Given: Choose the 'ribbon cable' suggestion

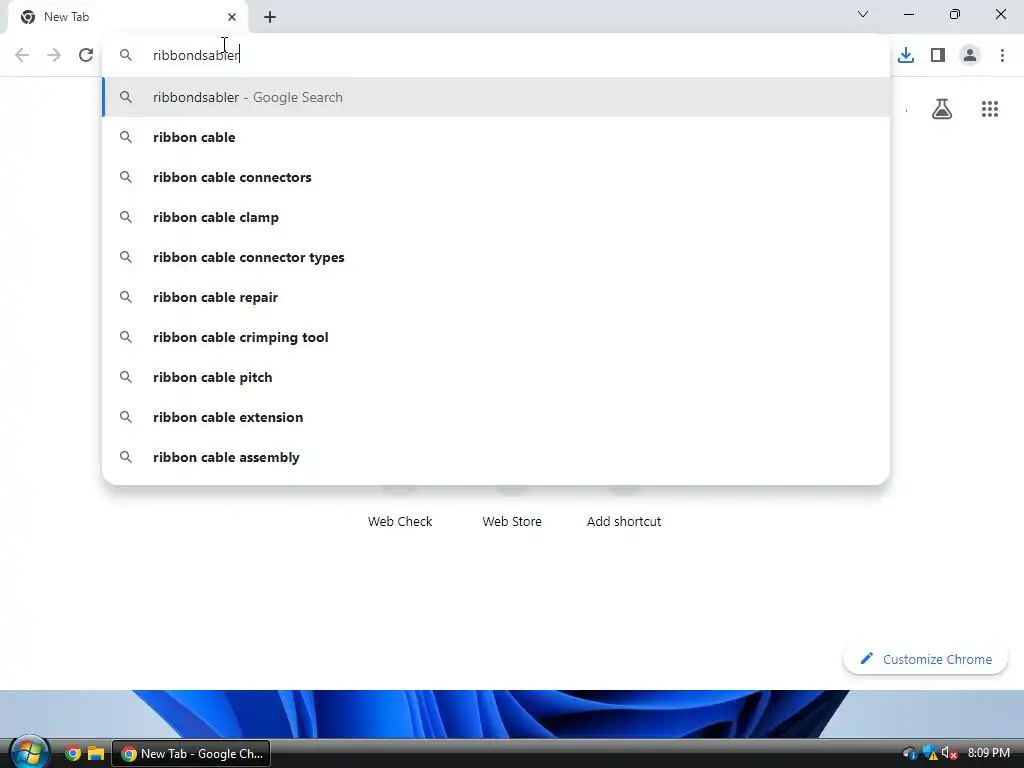Looking at the screenshot, I should [x=496, y=137].
